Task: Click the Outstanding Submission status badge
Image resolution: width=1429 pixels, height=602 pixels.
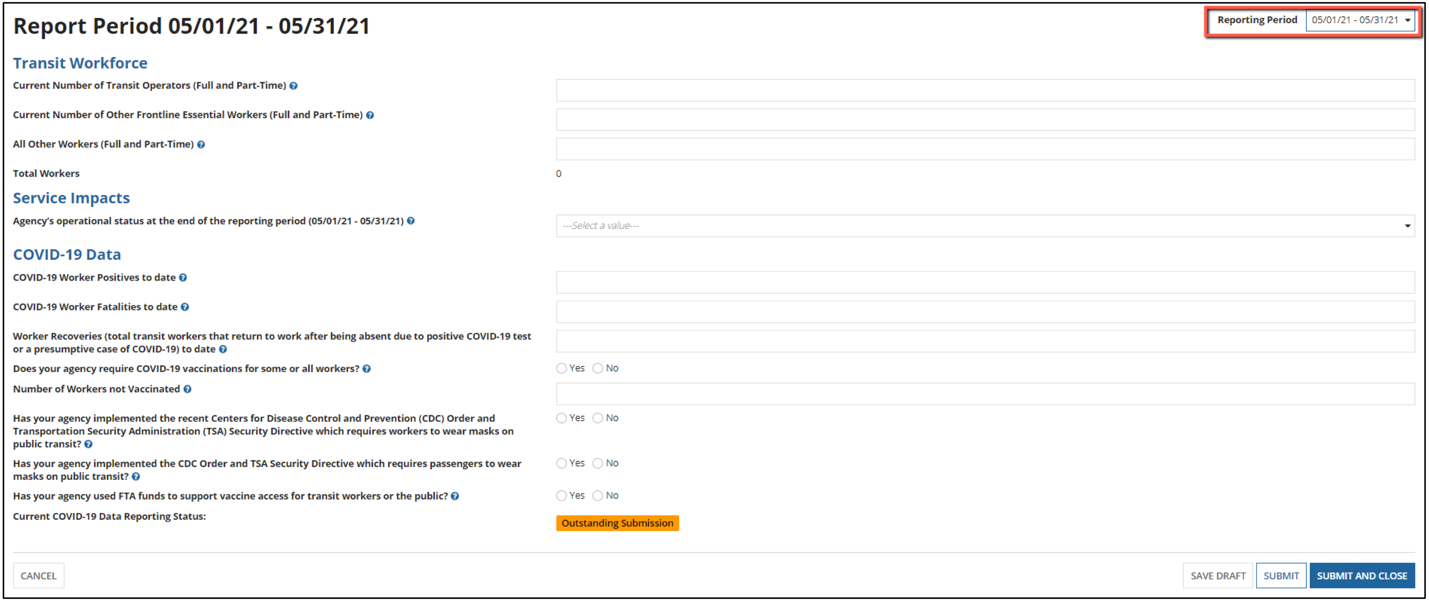Action: point(617,523)
